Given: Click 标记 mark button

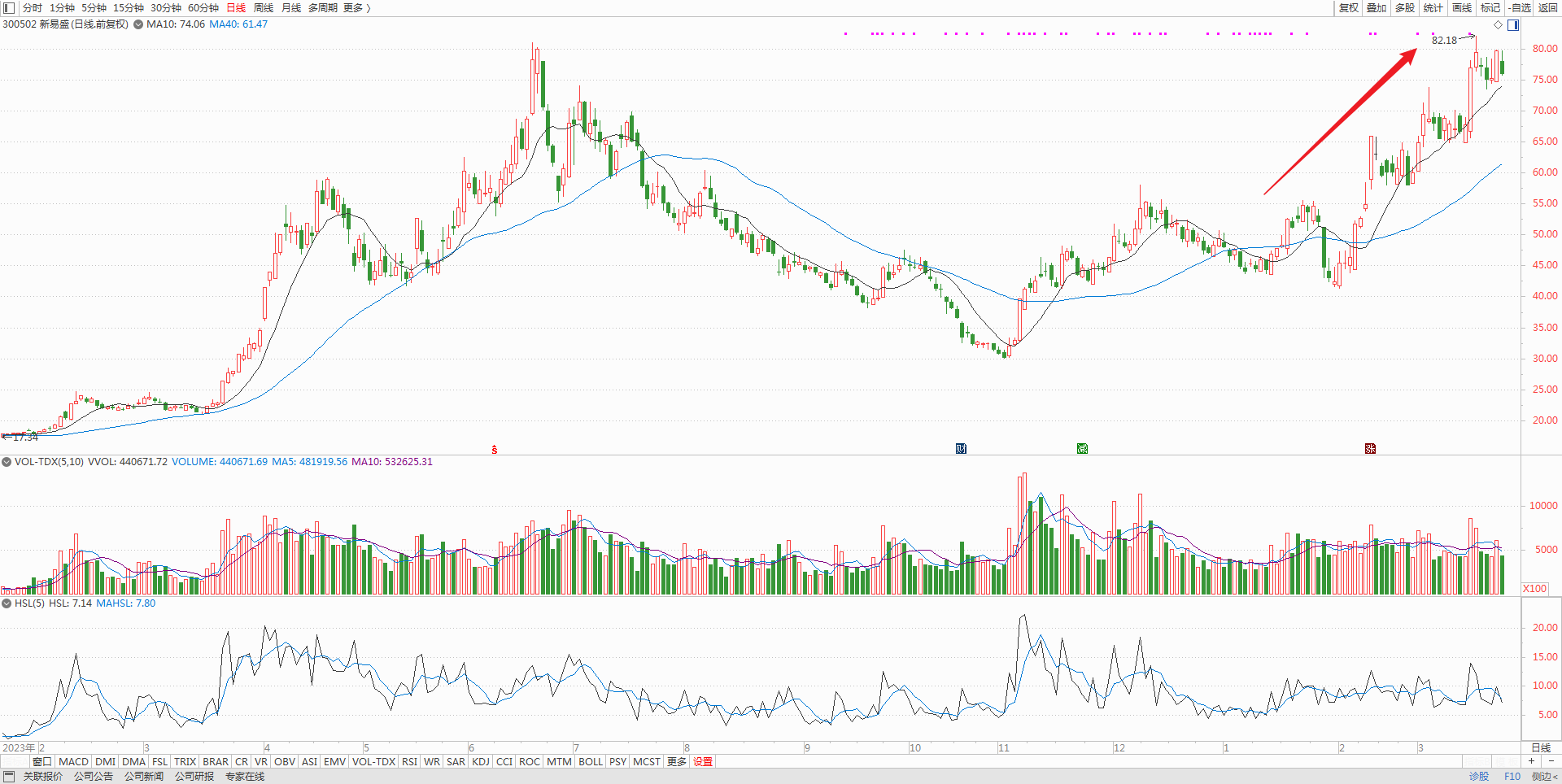Looking at the screenshot, I should click(1490, 7).
